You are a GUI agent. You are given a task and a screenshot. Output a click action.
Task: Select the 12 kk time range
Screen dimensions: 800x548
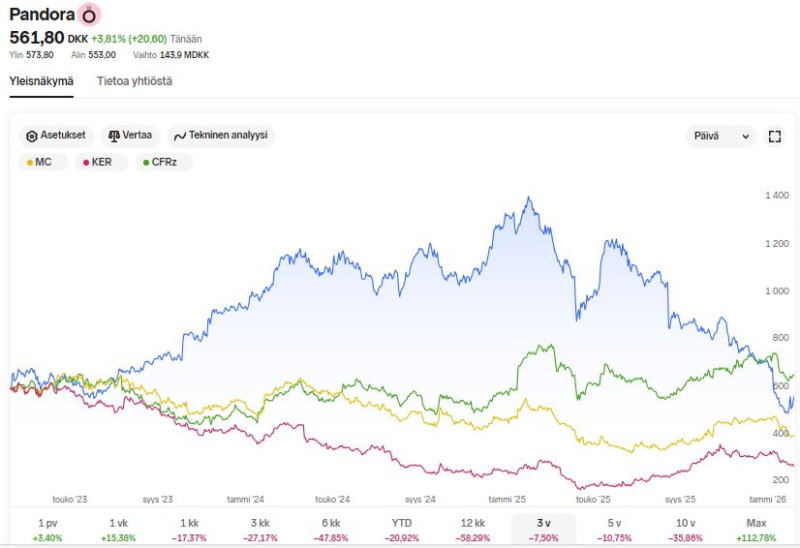pyautogui.click(x=472, y=530)
